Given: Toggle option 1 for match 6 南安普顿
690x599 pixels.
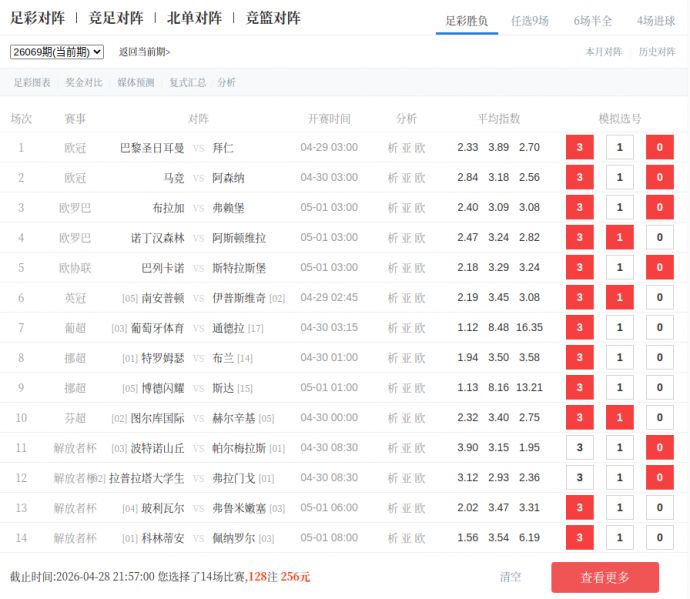Looking at the screenshot, I should 620,297.
